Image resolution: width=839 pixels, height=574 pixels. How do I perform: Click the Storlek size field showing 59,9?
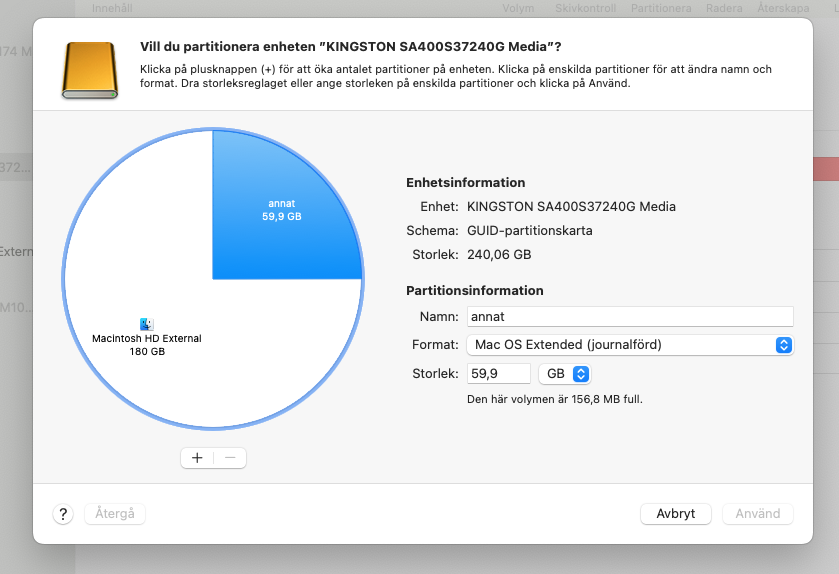coord(498,373)
